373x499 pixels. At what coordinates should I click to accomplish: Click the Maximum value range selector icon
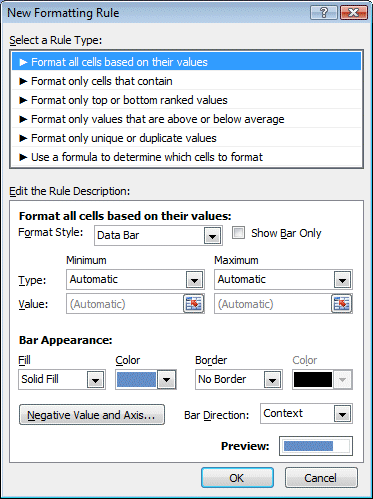click(x=342, y=304)
